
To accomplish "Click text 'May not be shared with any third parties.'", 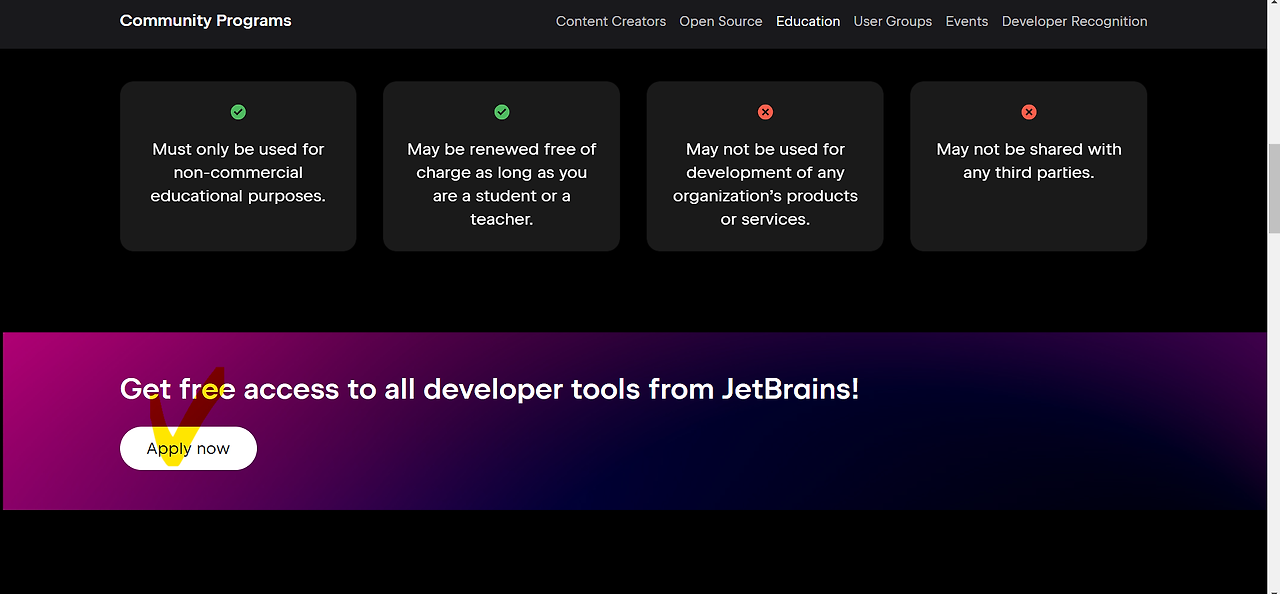I will tap(1029, 160).
